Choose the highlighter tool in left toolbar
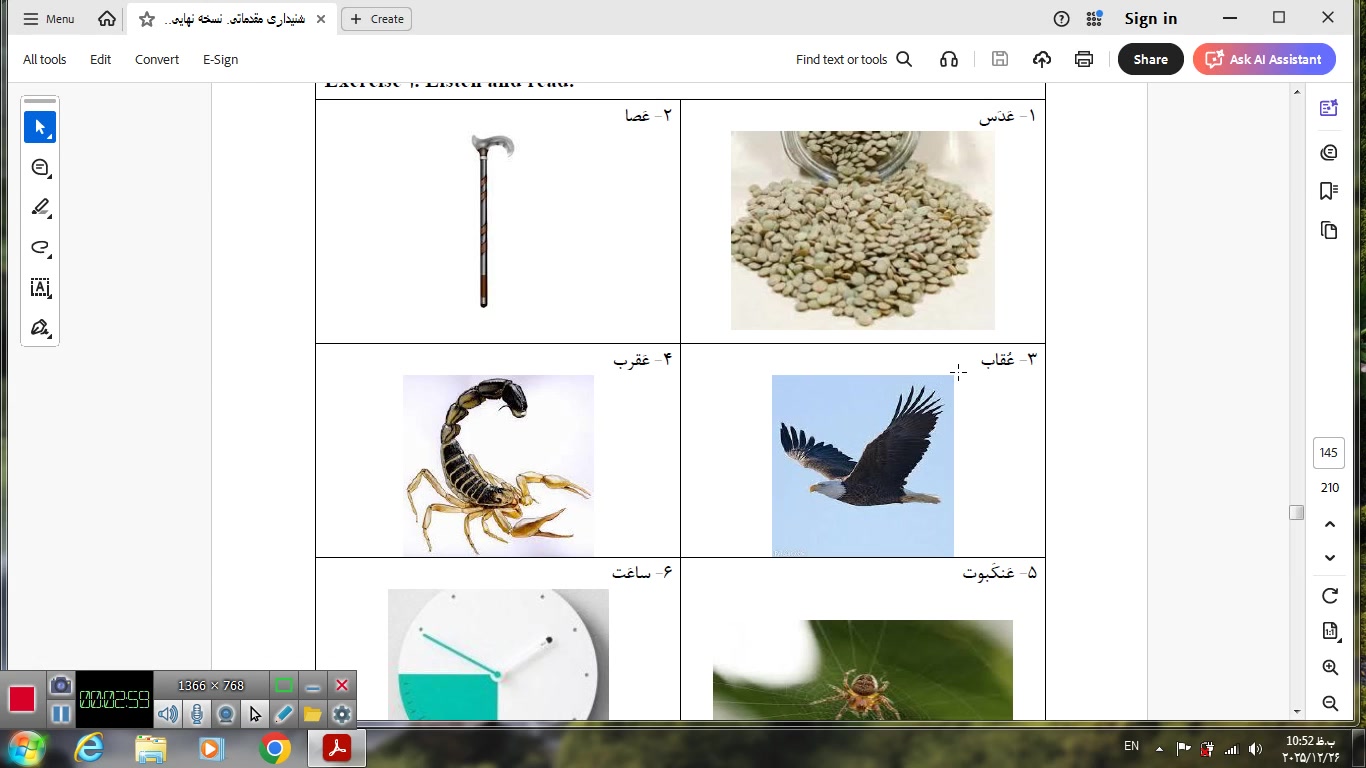1366x768 pixels. (x=40, y=208)
